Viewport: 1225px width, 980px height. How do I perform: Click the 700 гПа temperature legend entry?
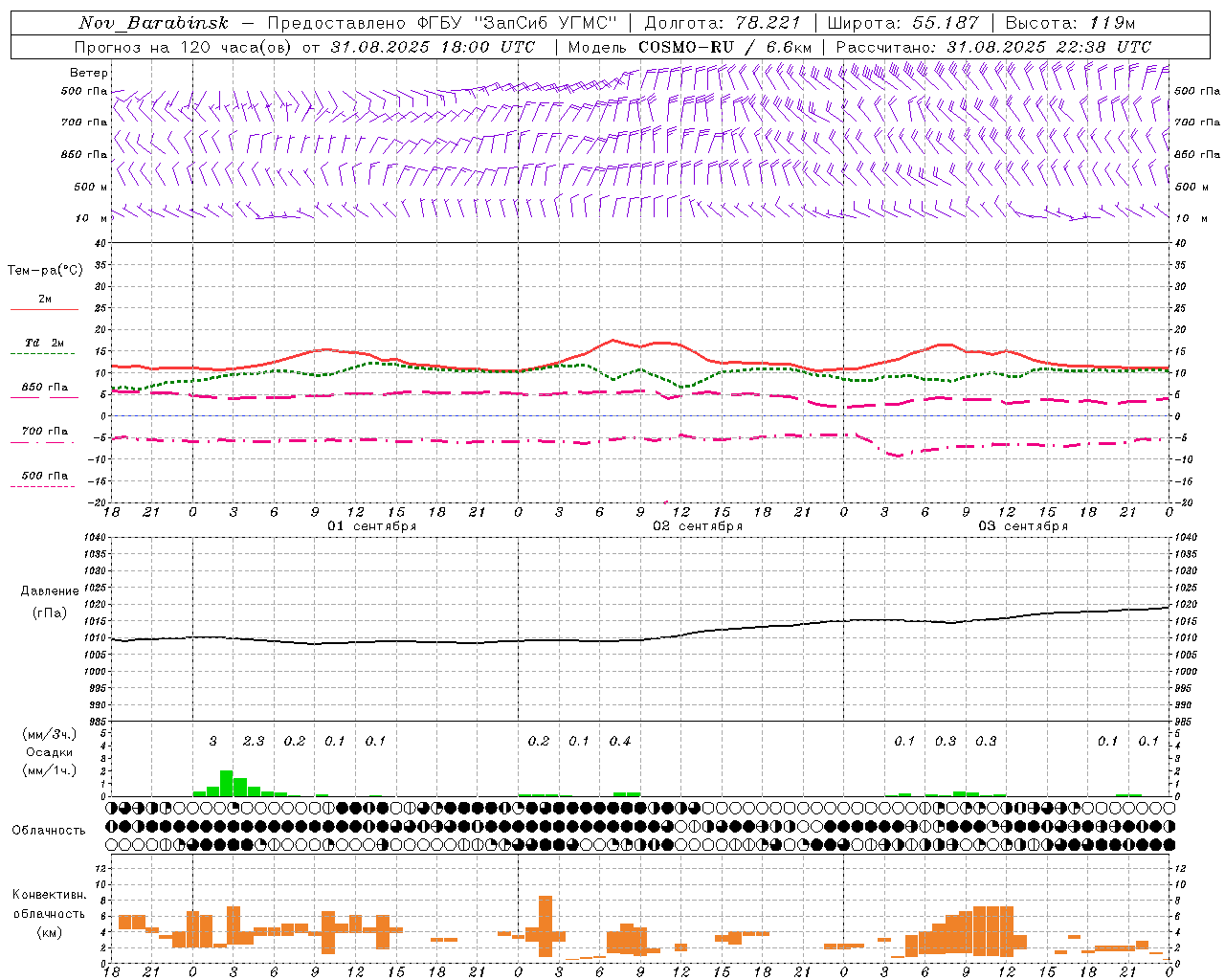(x=45, y=431)
